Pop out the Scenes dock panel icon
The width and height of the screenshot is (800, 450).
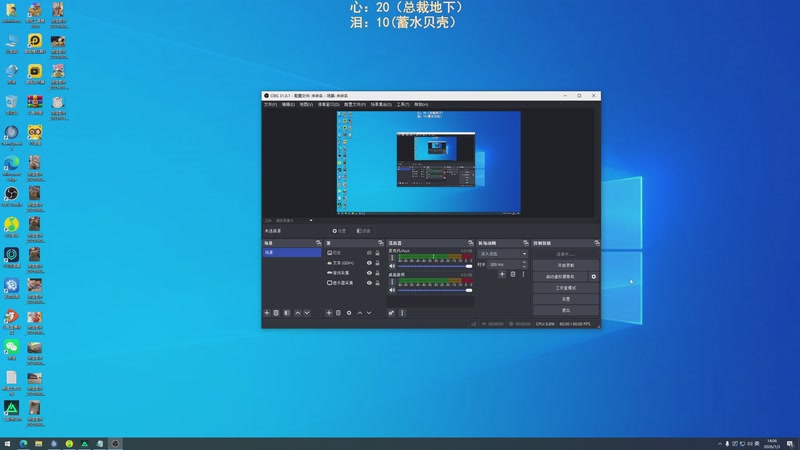(x=318, y=243)
